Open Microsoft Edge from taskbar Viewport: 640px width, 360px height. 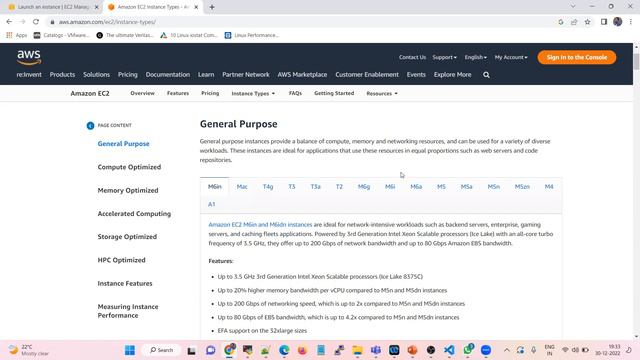coord(284,350)
